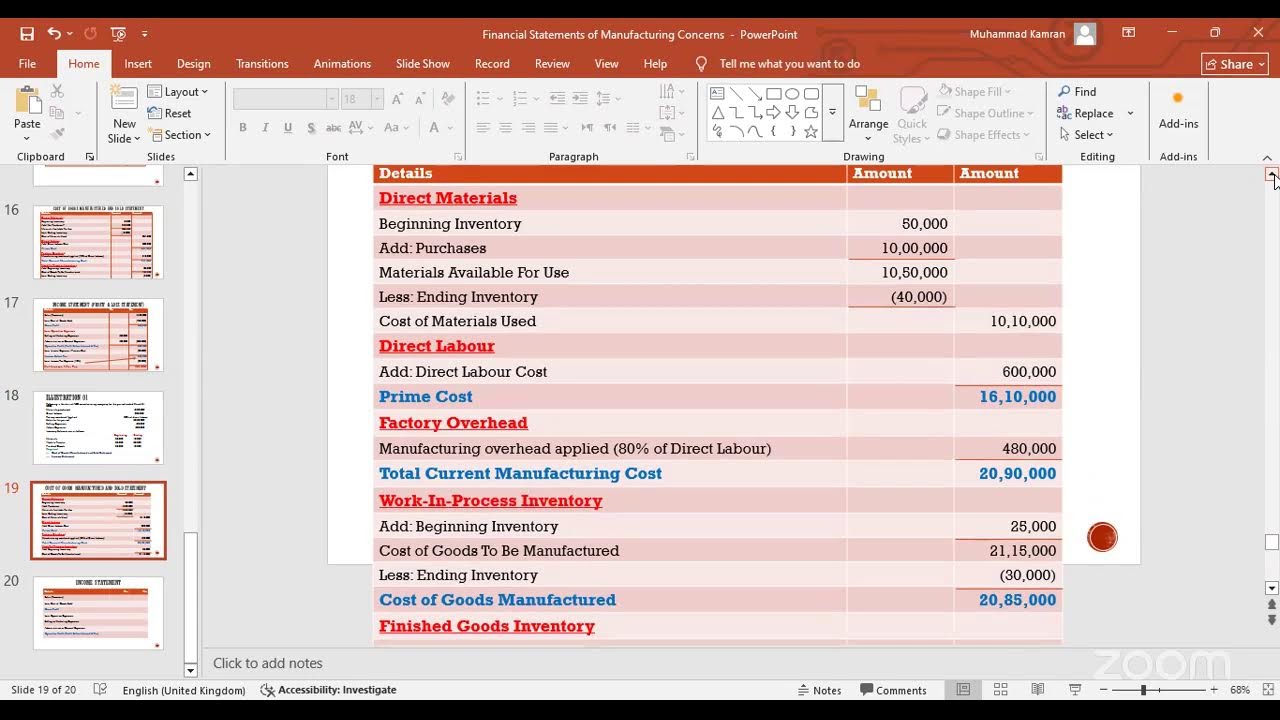Image resolution: width=1280 pixels, height=720 pixels.
Task: Collapse the ribbon with the chevron
Action: [x=1267, y=158]
